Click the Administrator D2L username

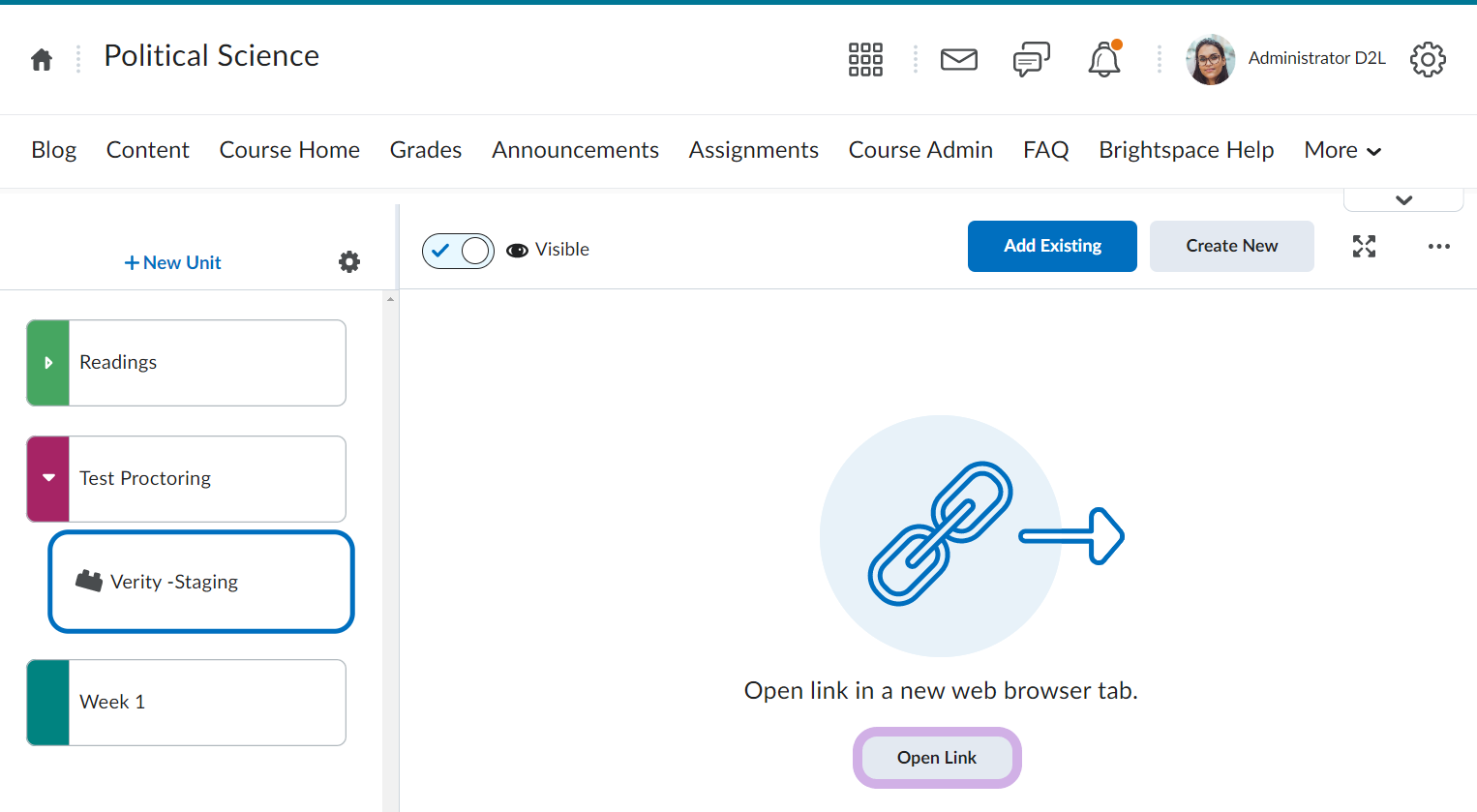(x=1317, y=58)
